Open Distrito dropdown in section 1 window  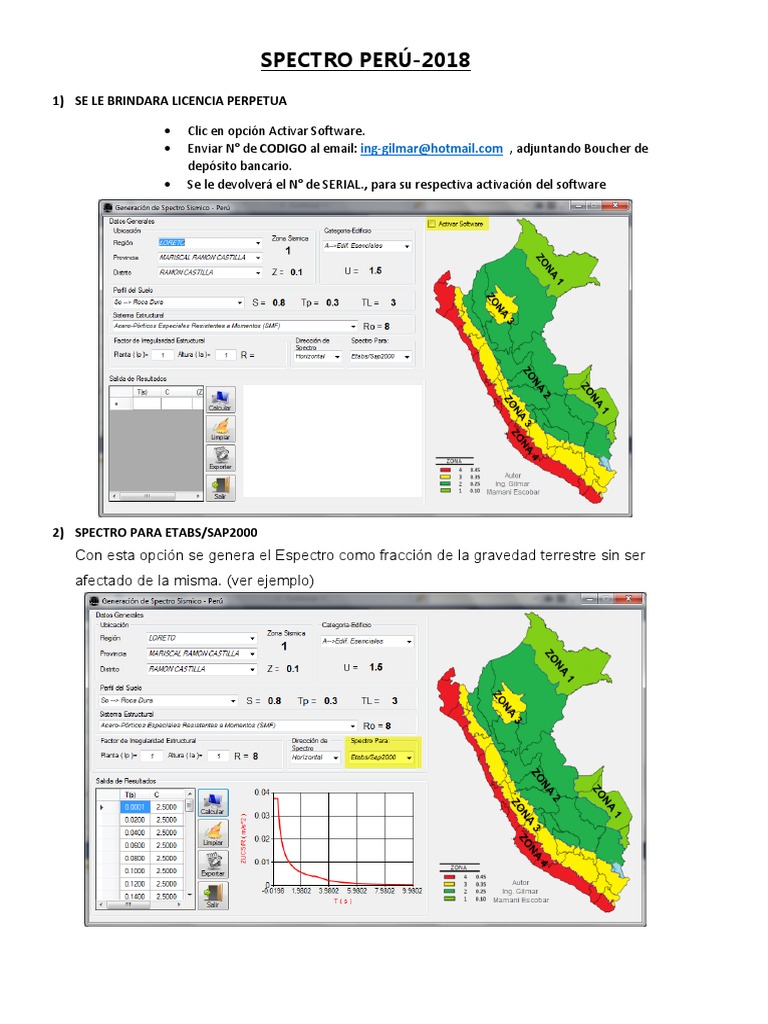click(x=210, y=272)
